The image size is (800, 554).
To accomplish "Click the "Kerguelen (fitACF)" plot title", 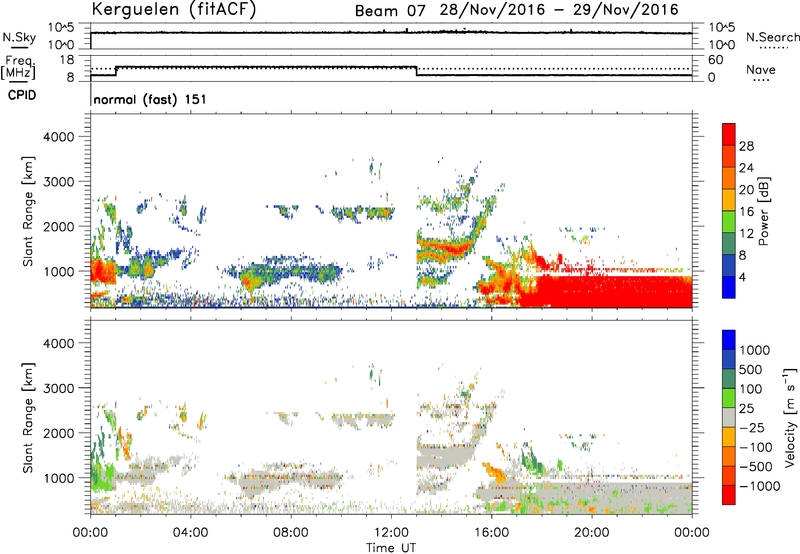I will coord(174,9).
